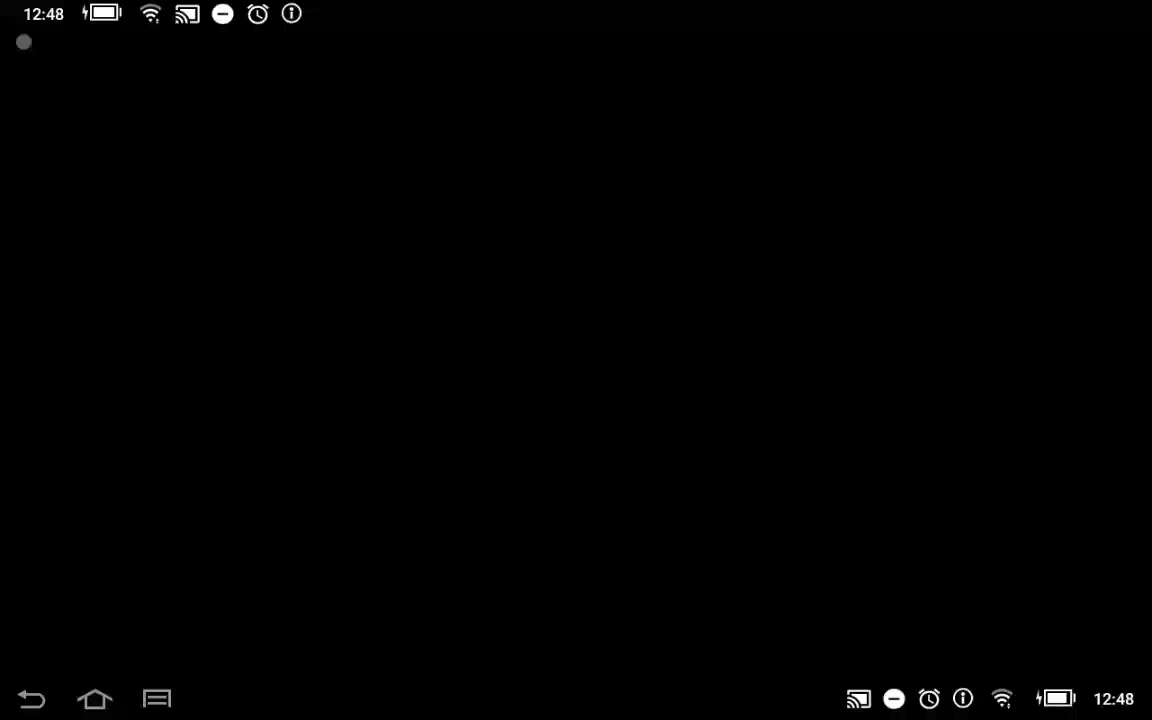Tap the info icon in the bottom system tray
Image resolution: width=1152 pixels, height=720 pixels.
pos(963,699)
